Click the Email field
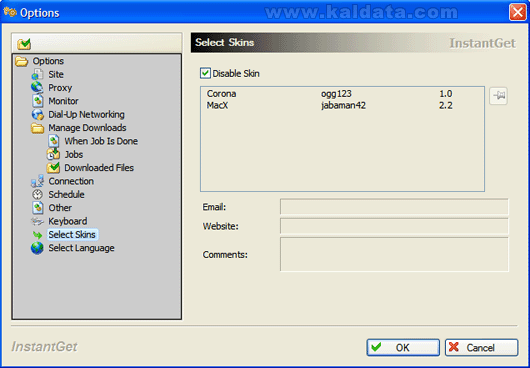530x368 pixels. click(394, 206)
